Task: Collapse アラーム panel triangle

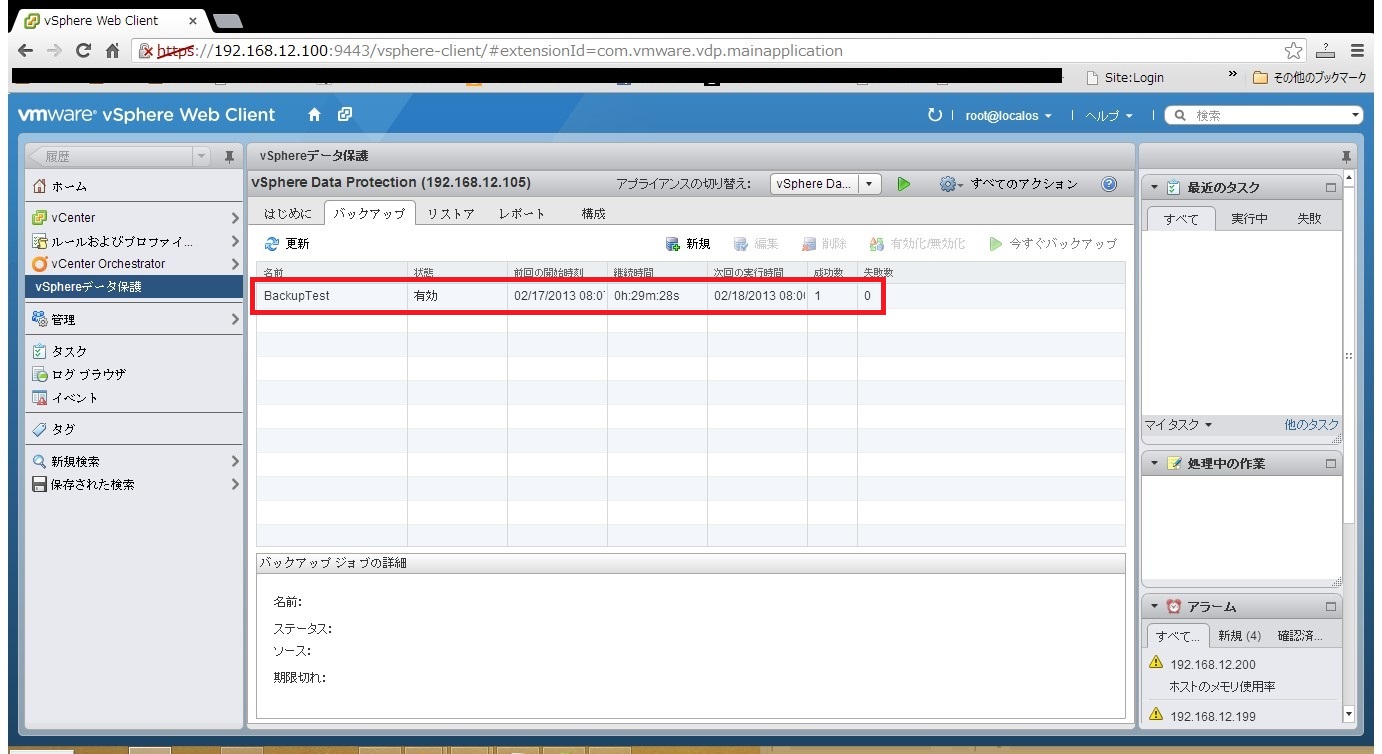Action: (1155, 607)
